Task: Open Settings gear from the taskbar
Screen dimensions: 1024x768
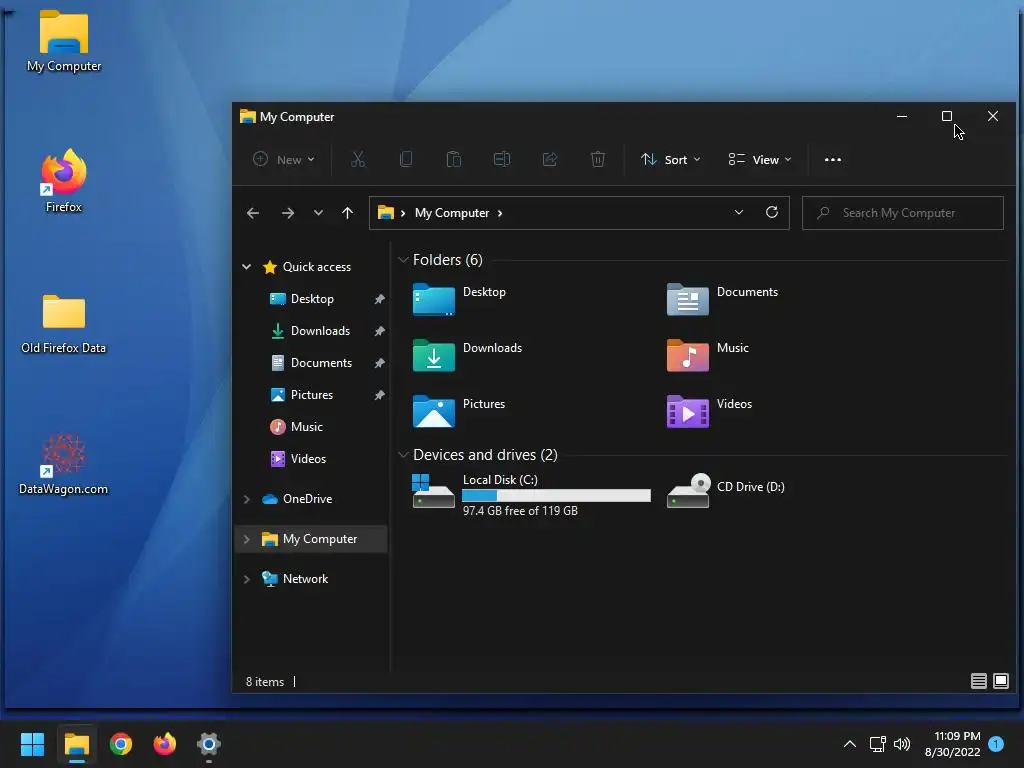Action: 208,744
